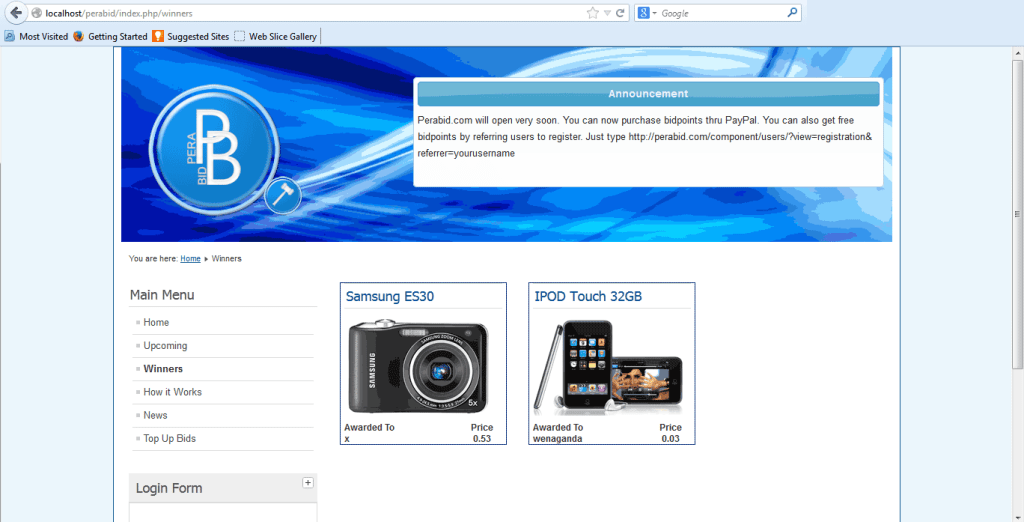Click the Home breadcrumb link
The height and width of the screenshot is (522, 1024).
(190, 259)
